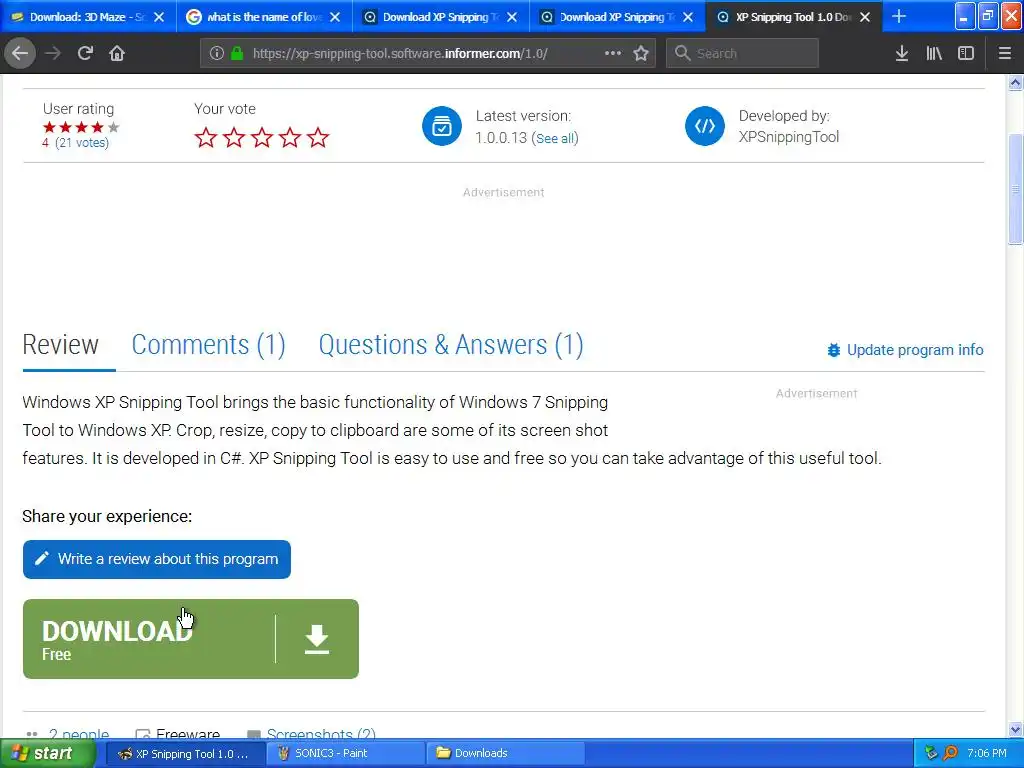Open the Firefox home page

(117, 53)
